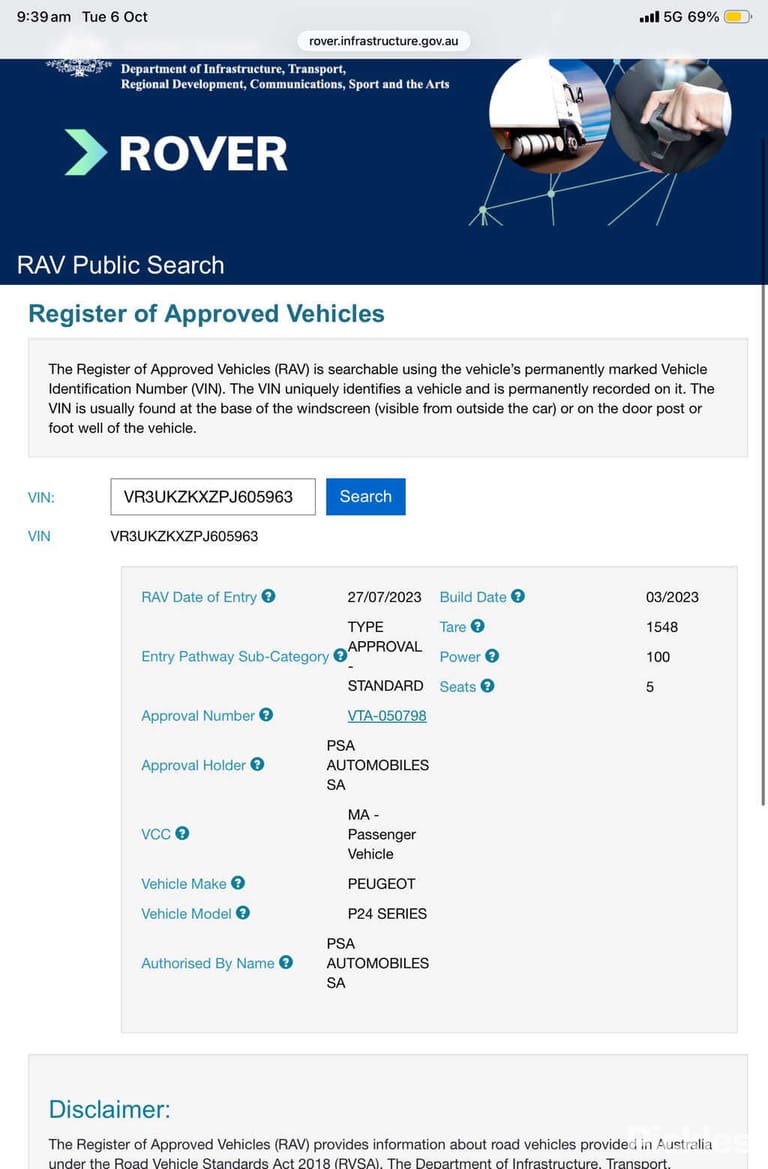The height and width of the screenshot is (1169, 768).
Task: Tap the rover.infrastructure.gov.au address bar
Action: 384,40
